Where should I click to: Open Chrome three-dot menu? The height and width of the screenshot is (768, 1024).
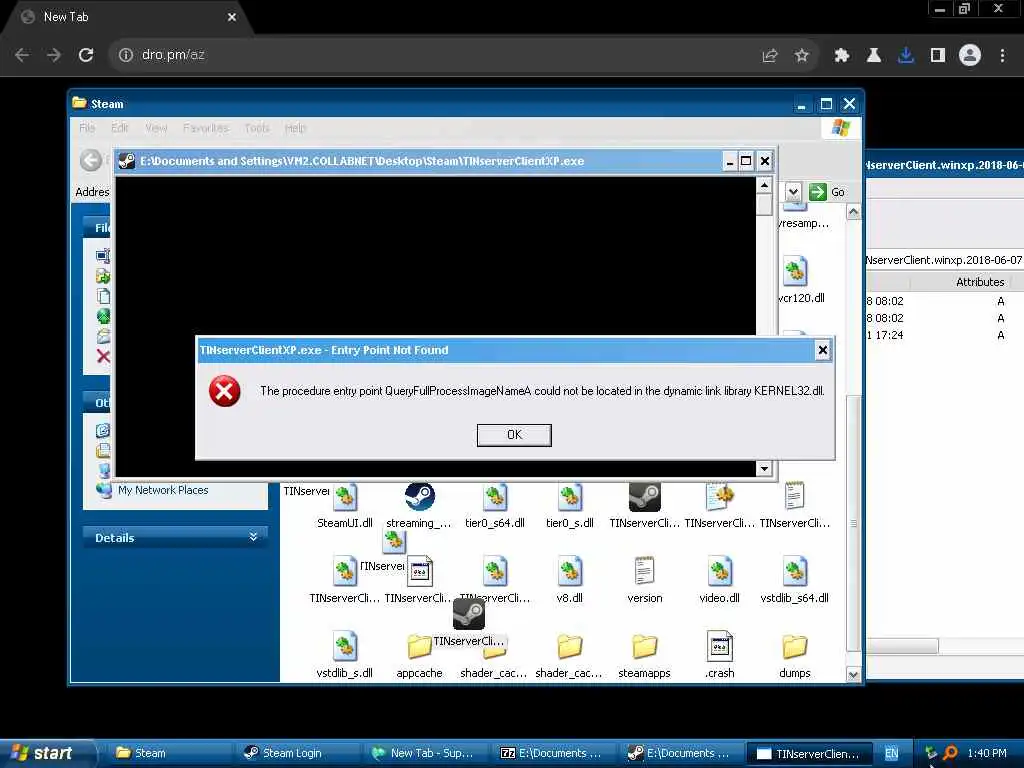pyautogui.click(x=1002, y=56)
